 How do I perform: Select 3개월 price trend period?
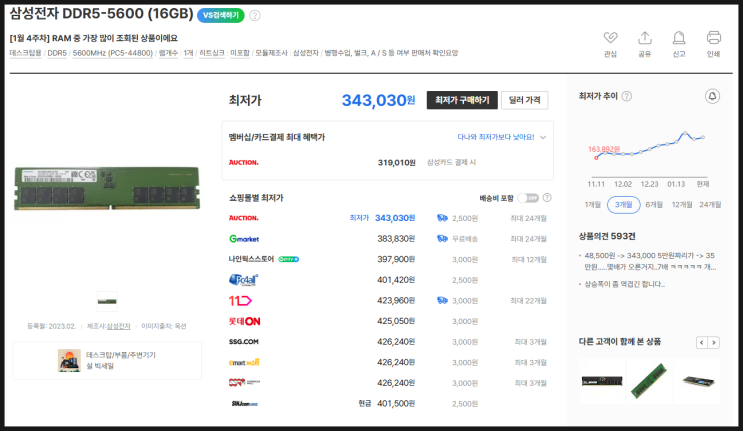click(624, 205)
